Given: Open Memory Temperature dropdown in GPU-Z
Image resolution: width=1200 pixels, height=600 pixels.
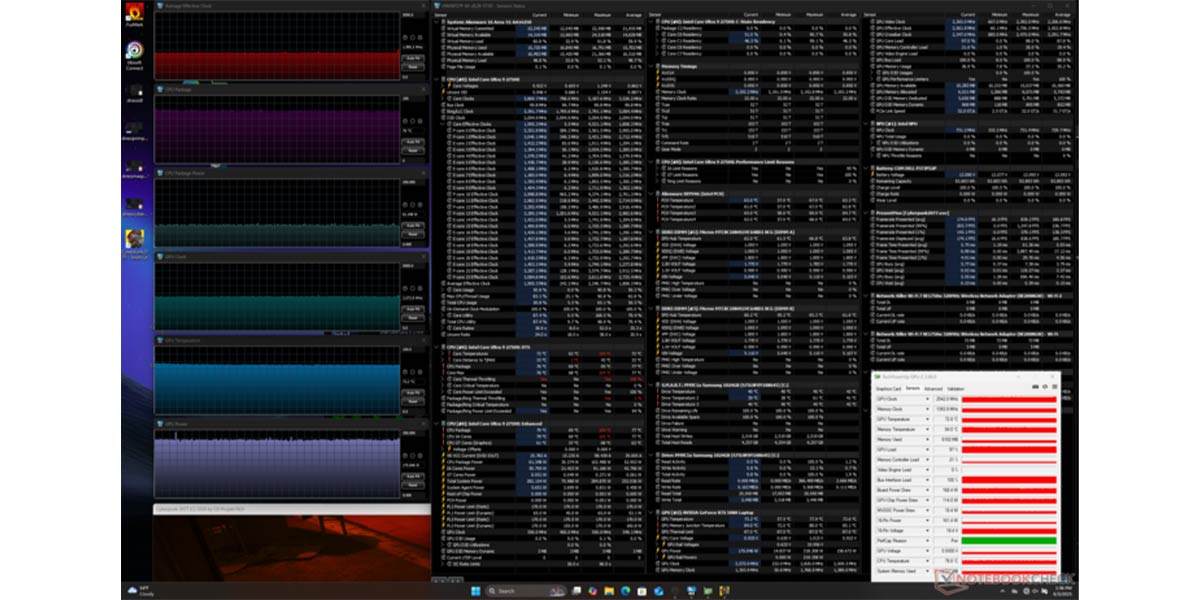Looking at the screenshot, I should [x=927, y=429].
